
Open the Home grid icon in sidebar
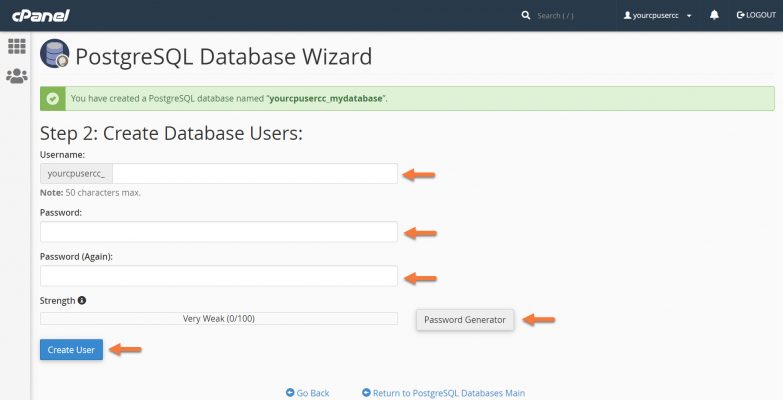tap(16, 46)
